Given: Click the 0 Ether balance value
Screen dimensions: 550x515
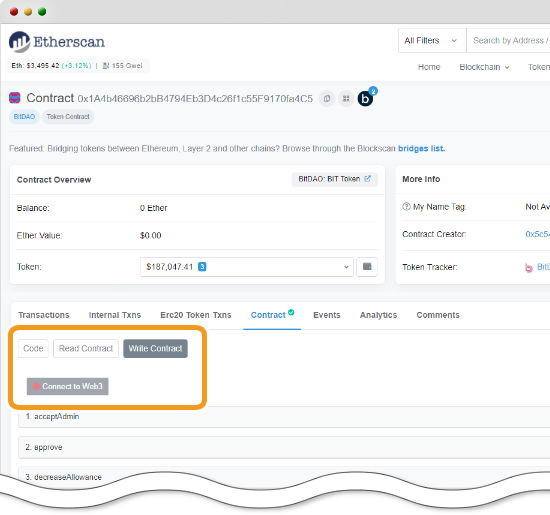Looking at the screenshot, I should click(x=153, y=208).
